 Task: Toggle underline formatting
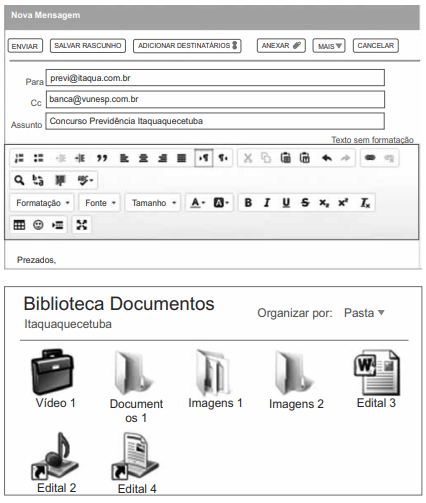(x=286, y=203)
